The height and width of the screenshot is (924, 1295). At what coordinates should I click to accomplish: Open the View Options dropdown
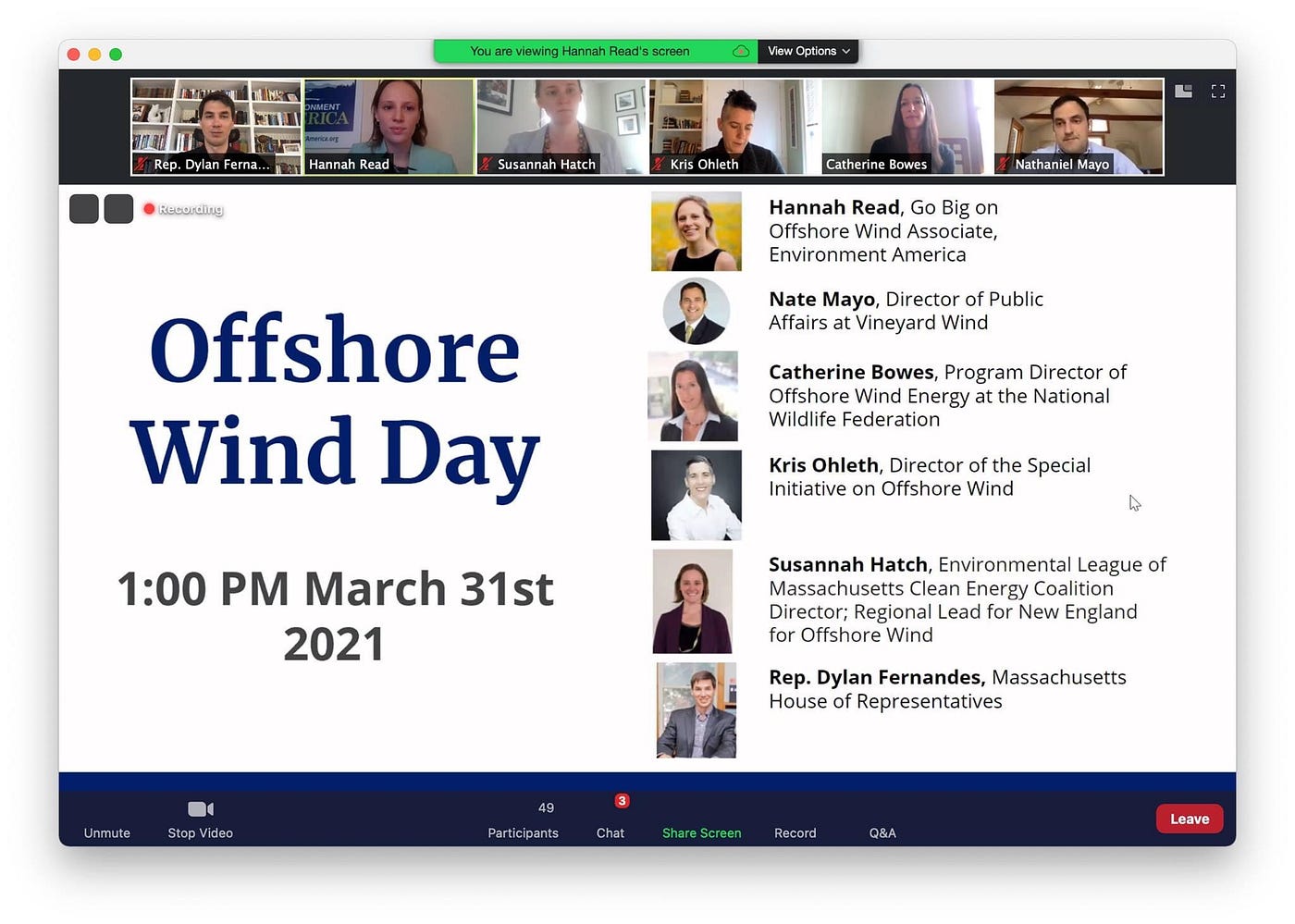pyautogui.click(x=808, y=51)
